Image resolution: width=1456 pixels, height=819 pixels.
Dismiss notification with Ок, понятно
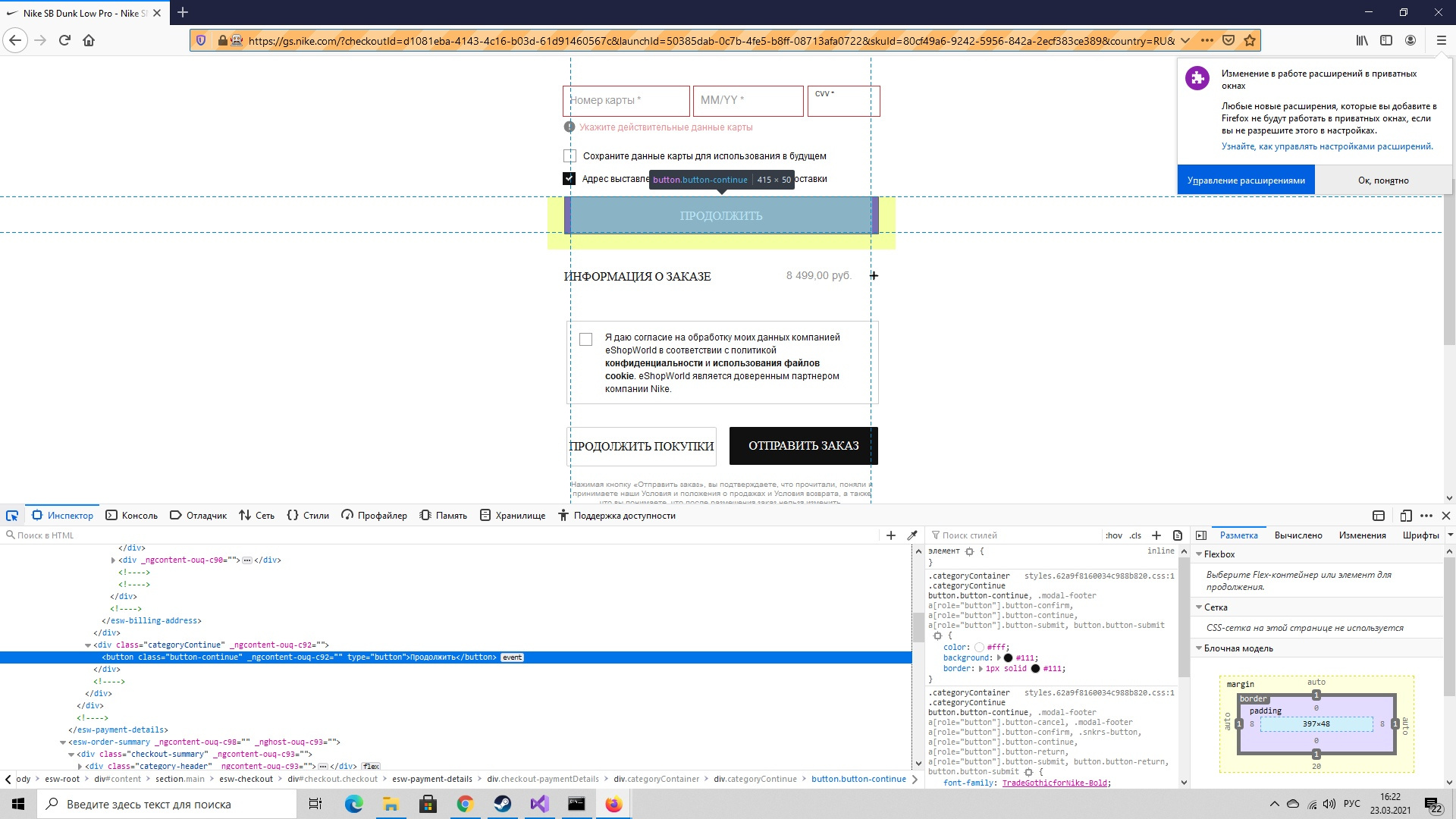(1383, 180)
